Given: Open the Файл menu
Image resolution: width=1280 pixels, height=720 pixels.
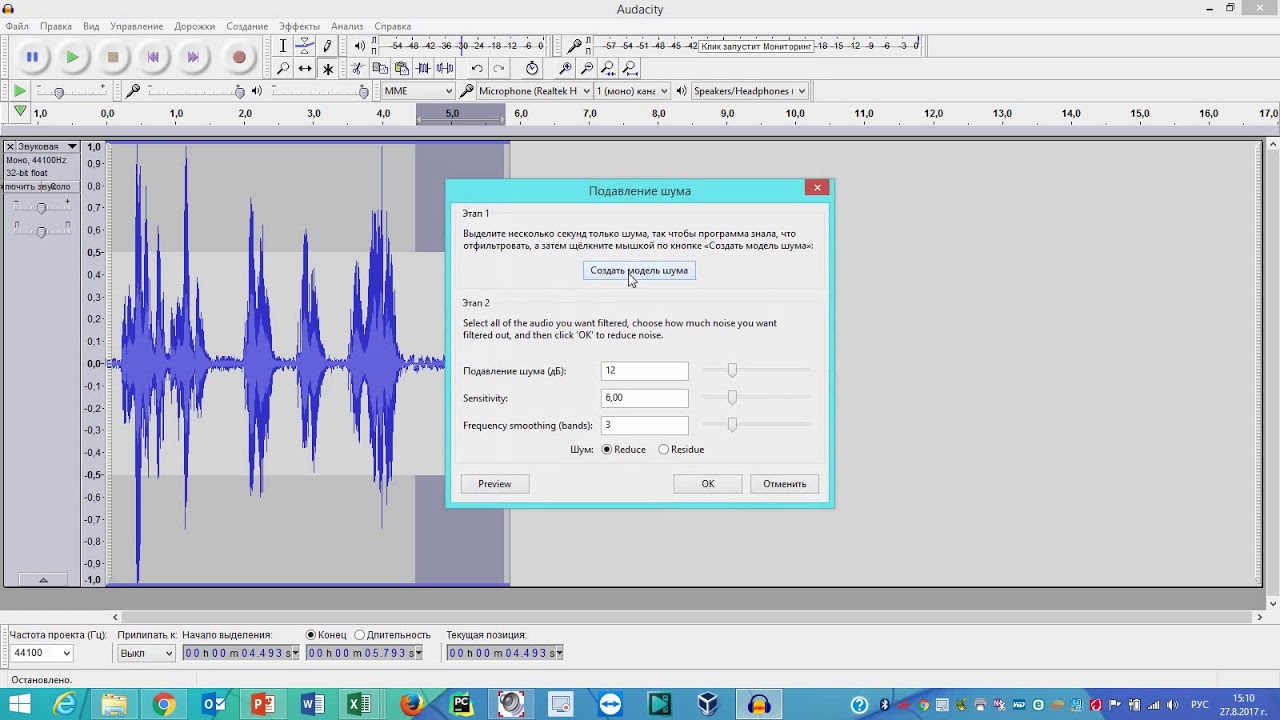Looking at the screenshot, I should tap(17, 26).
